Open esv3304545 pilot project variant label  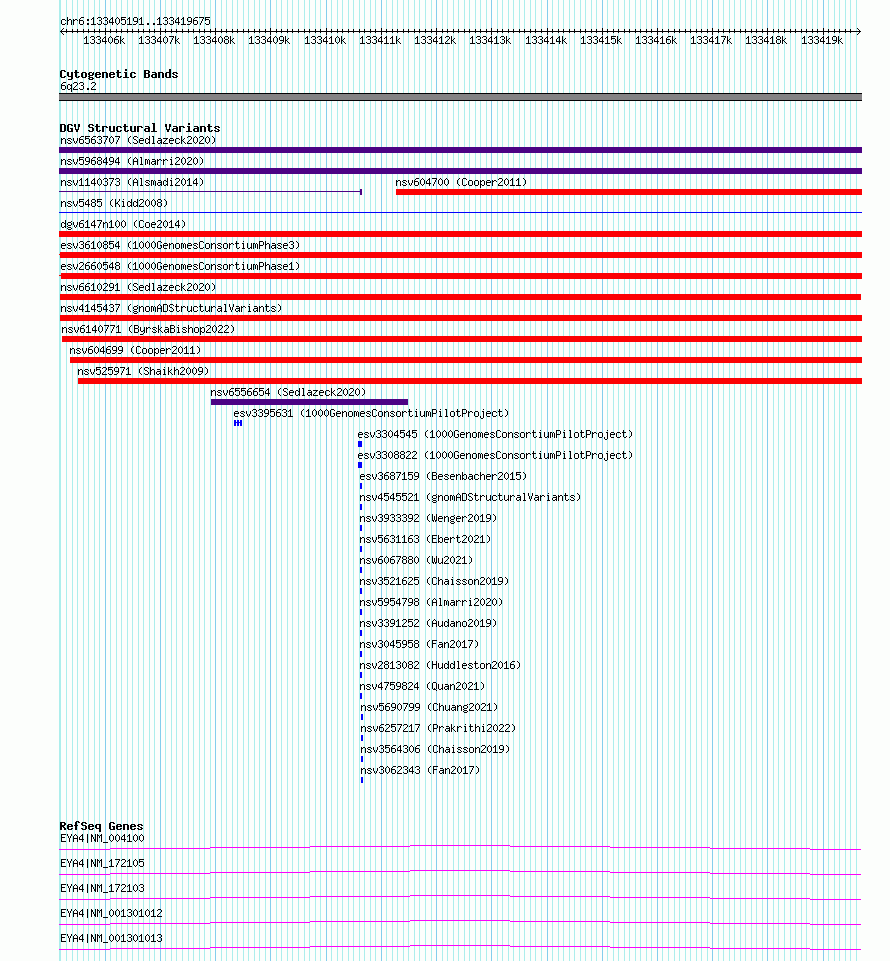pos(495,434)
